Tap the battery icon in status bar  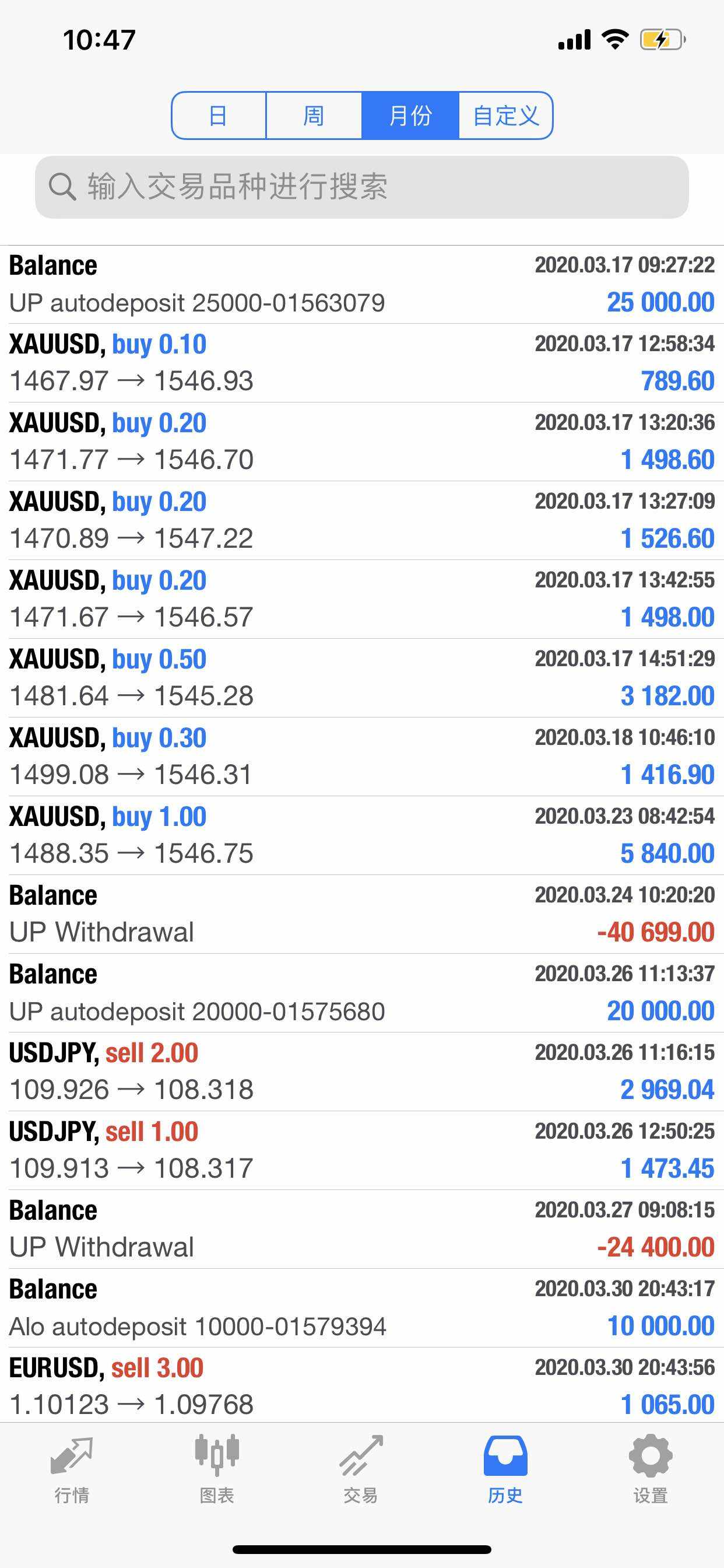pos(663,40)
